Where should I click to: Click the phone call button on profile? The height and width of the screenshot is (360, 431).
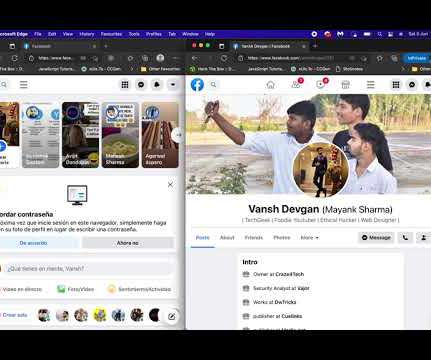click(405, 238)
